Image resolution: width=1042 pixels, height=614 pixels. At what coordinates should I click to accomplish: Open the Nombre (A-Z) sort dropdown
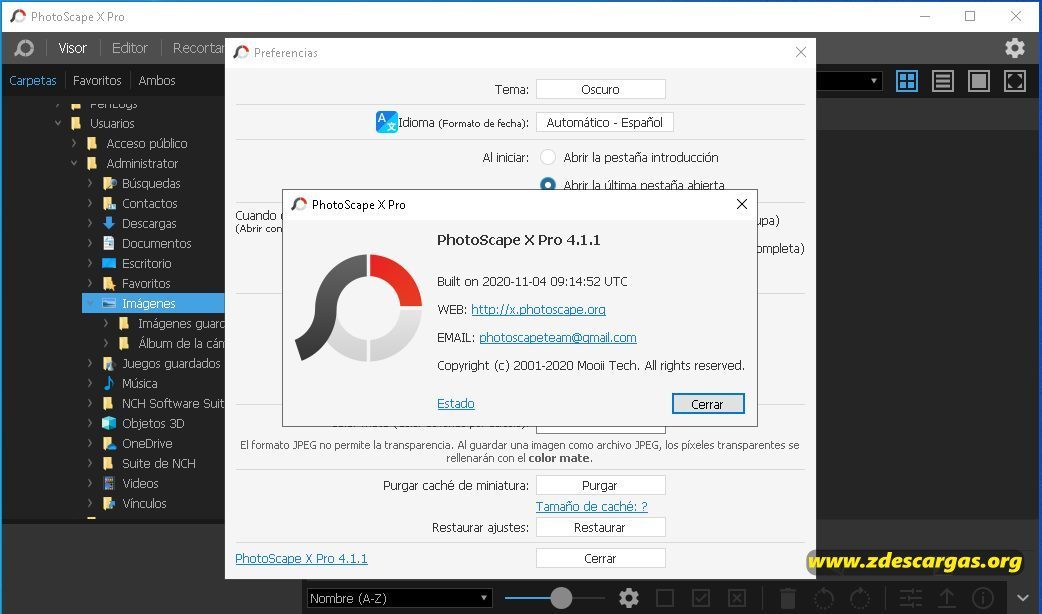point(399,598)
